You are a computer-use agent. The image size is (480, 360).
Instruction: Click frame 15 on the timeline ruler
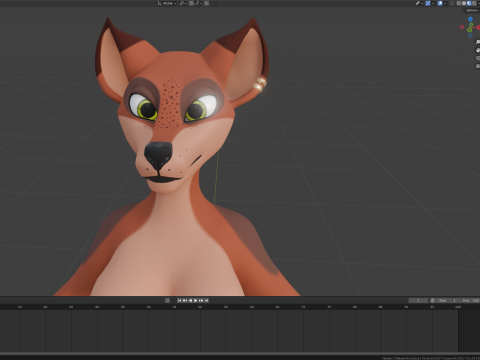20,307
